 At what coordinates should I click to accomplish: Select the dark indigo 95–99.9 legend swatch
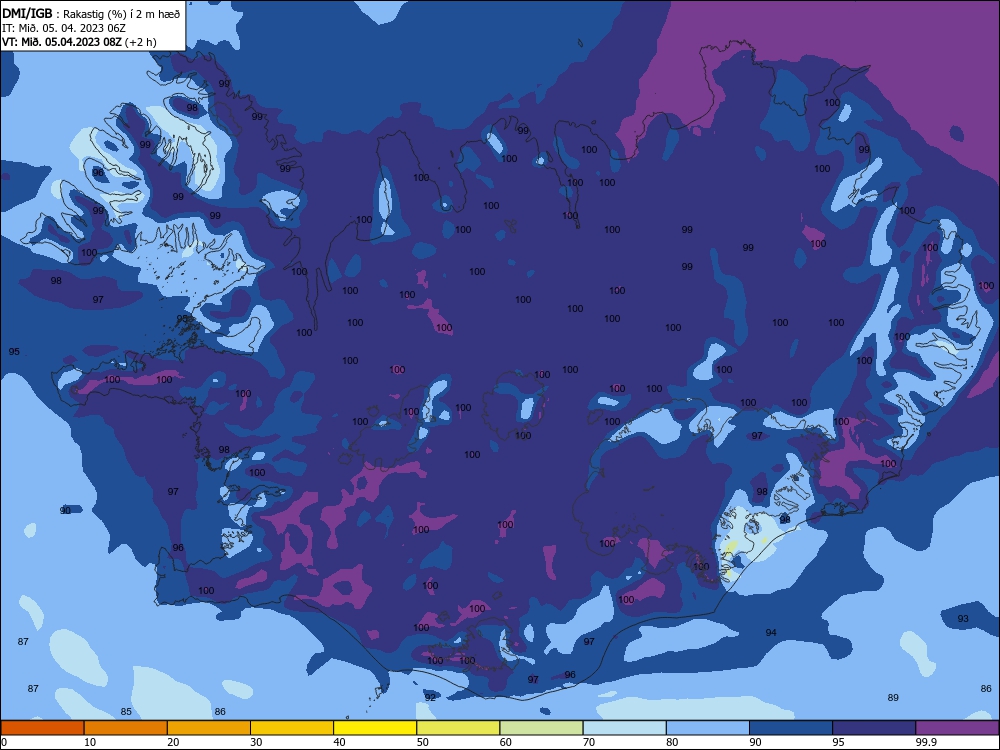point(874,728)
